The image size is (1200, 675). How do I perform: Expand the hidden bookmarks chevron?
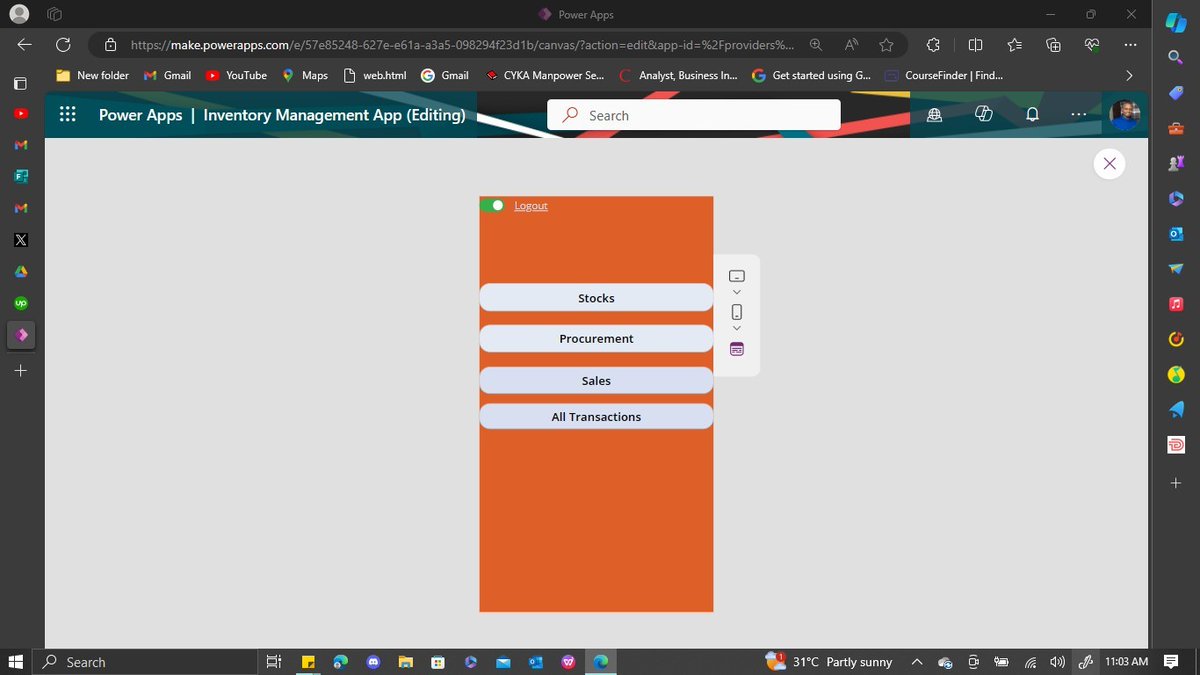pyautogui.click(x=1128, y=75)
